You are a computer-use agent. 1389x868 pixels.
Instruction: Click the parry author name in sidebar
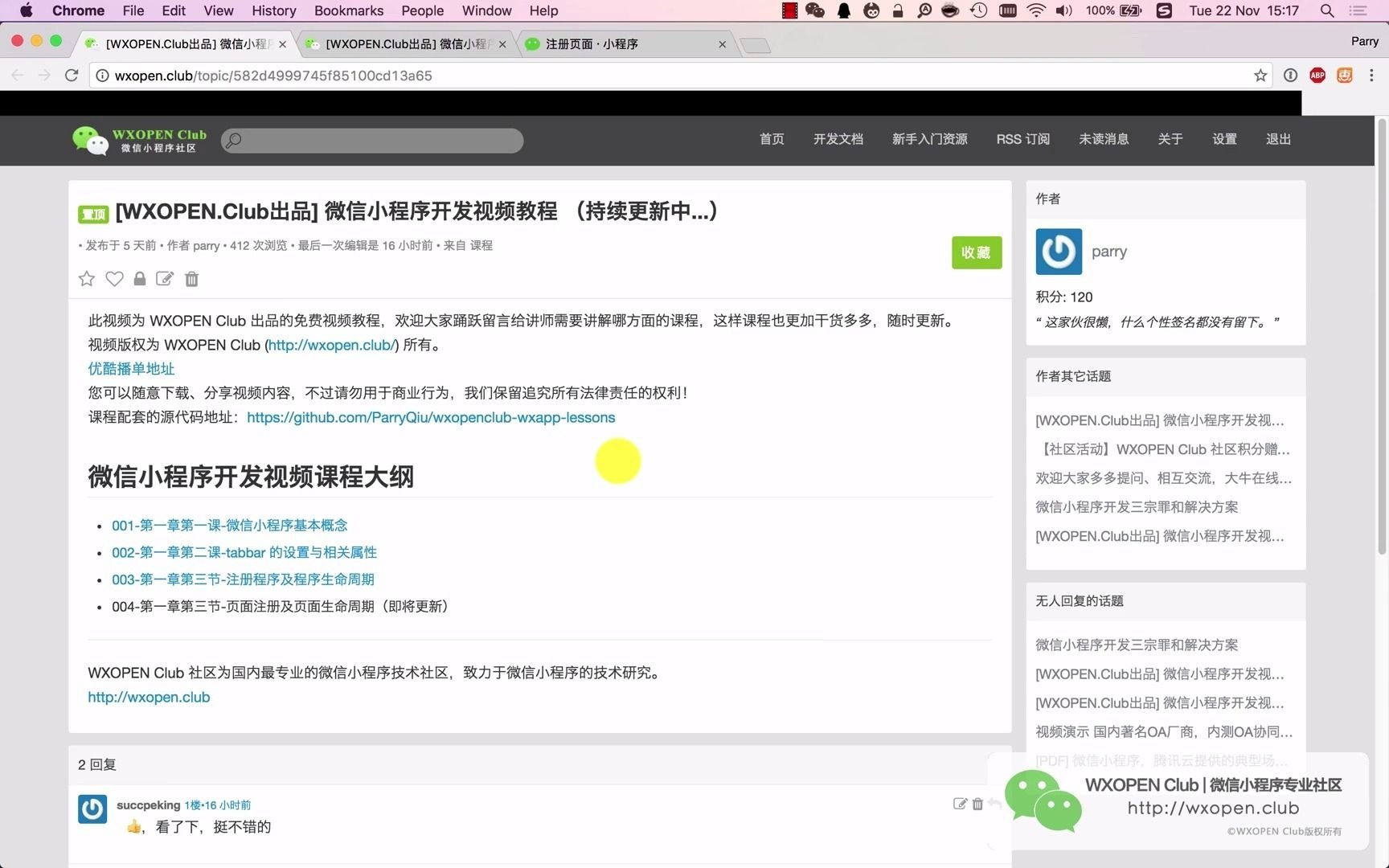tap(1109, 252)
